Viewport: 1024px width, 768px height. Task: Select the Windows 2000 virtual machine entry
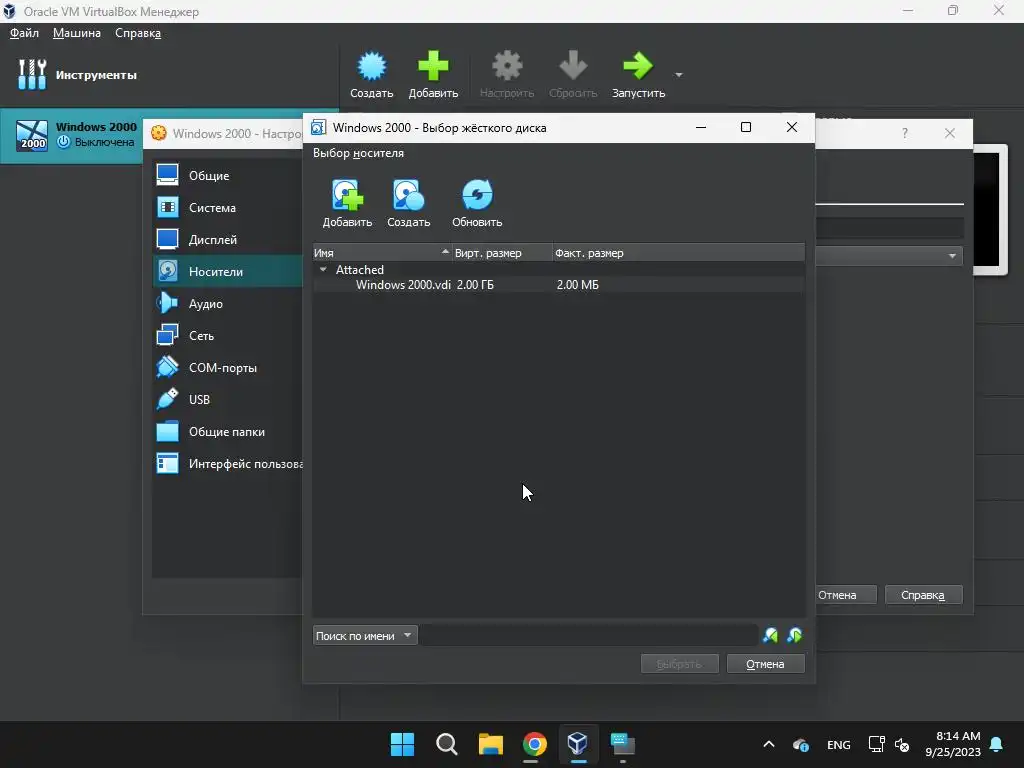[72, 135]
